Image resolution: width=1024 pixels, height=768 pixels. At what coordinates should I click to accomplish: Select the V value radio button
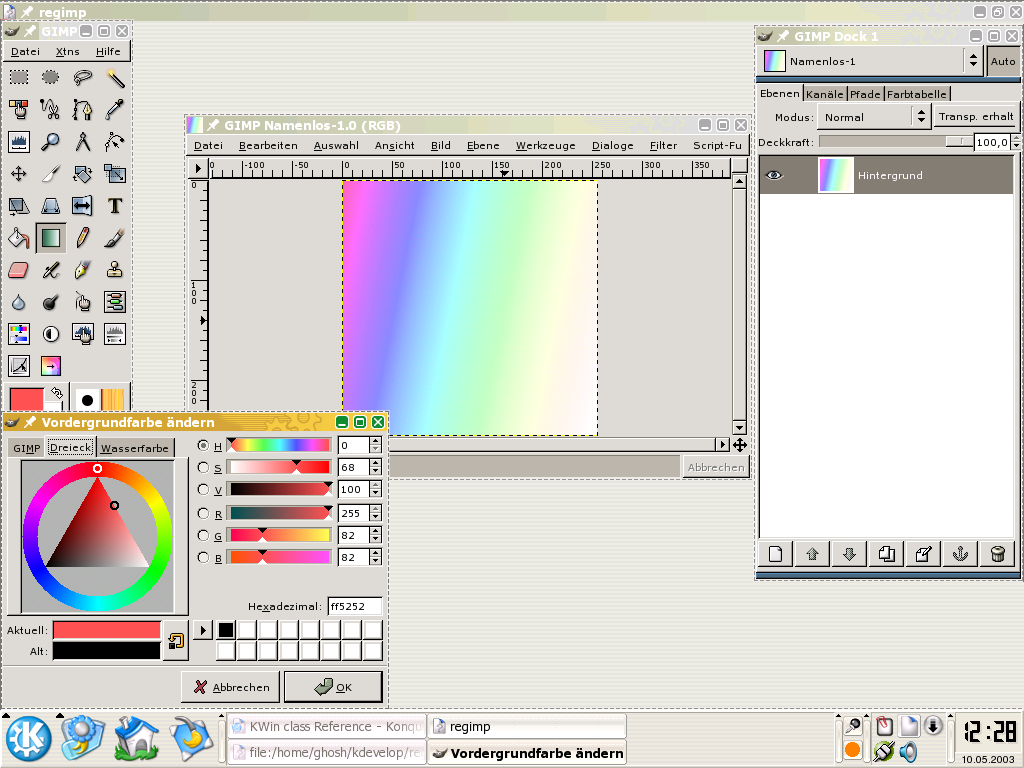[203, 489]
